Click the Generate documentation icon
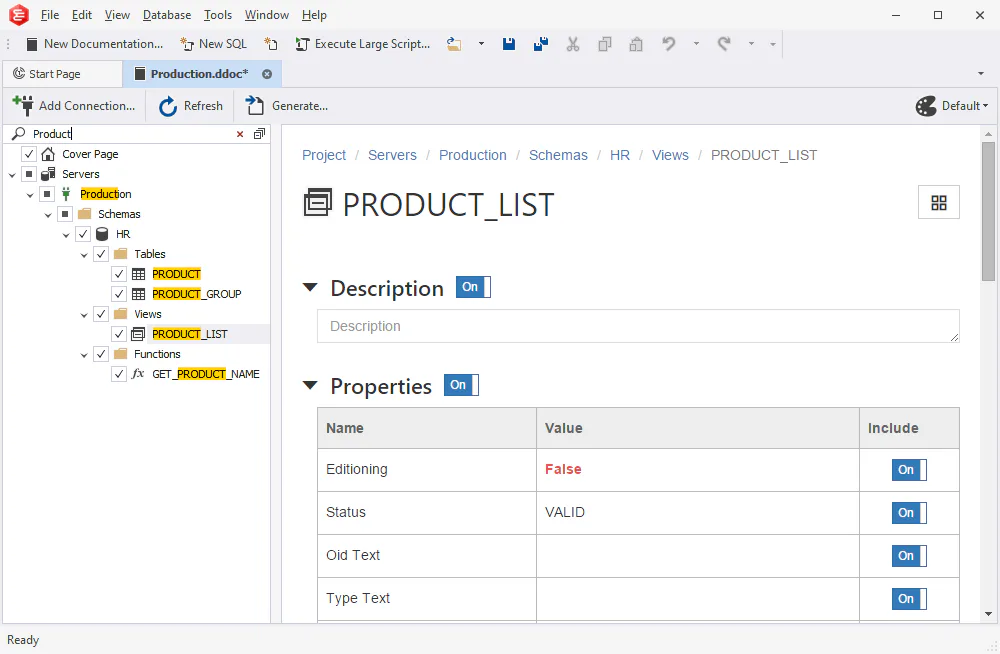The image size is (1000, 654). coord(255,105)
